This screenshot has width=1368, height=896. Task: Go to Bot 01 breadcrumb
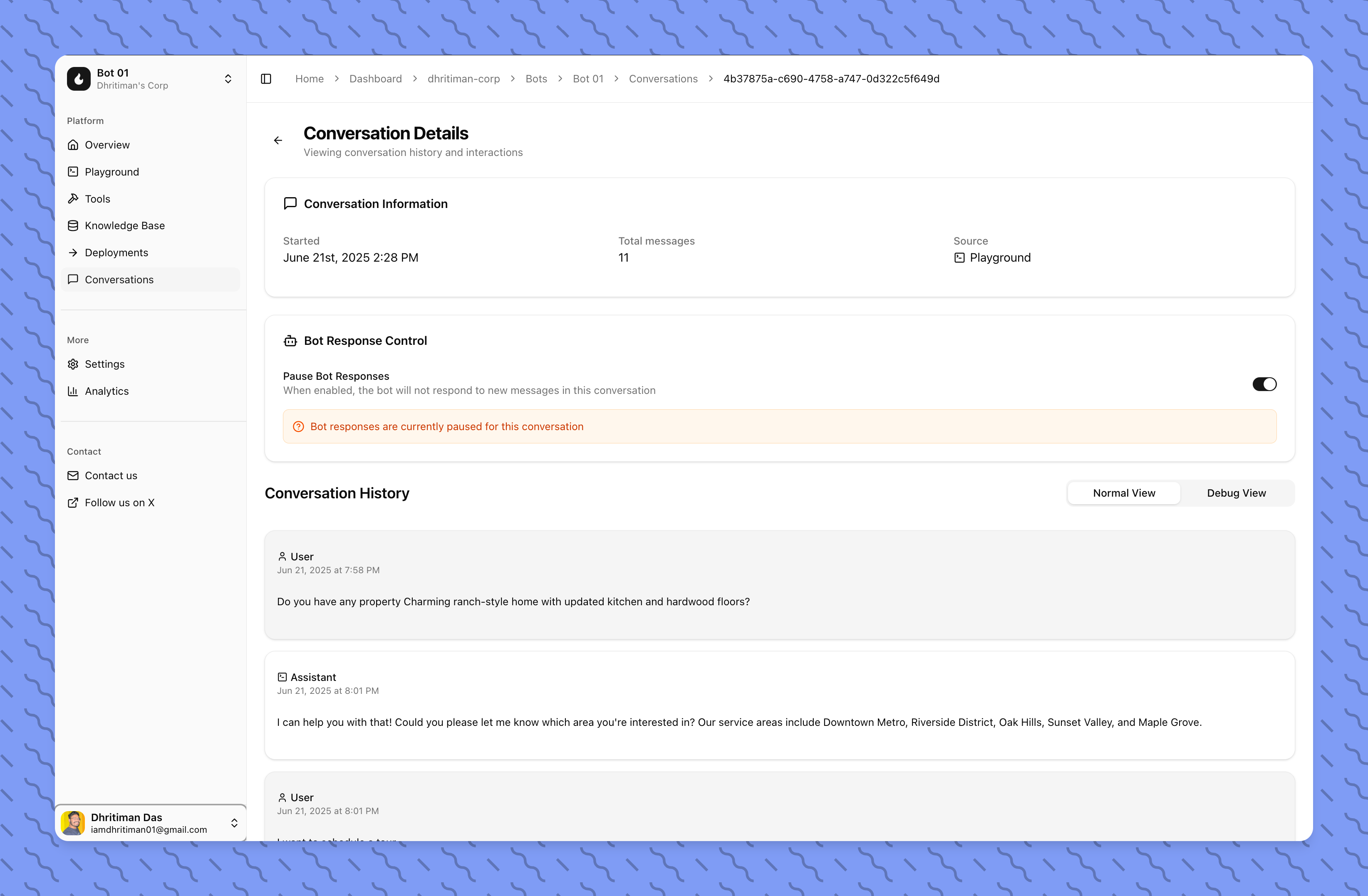pos(588,79)
